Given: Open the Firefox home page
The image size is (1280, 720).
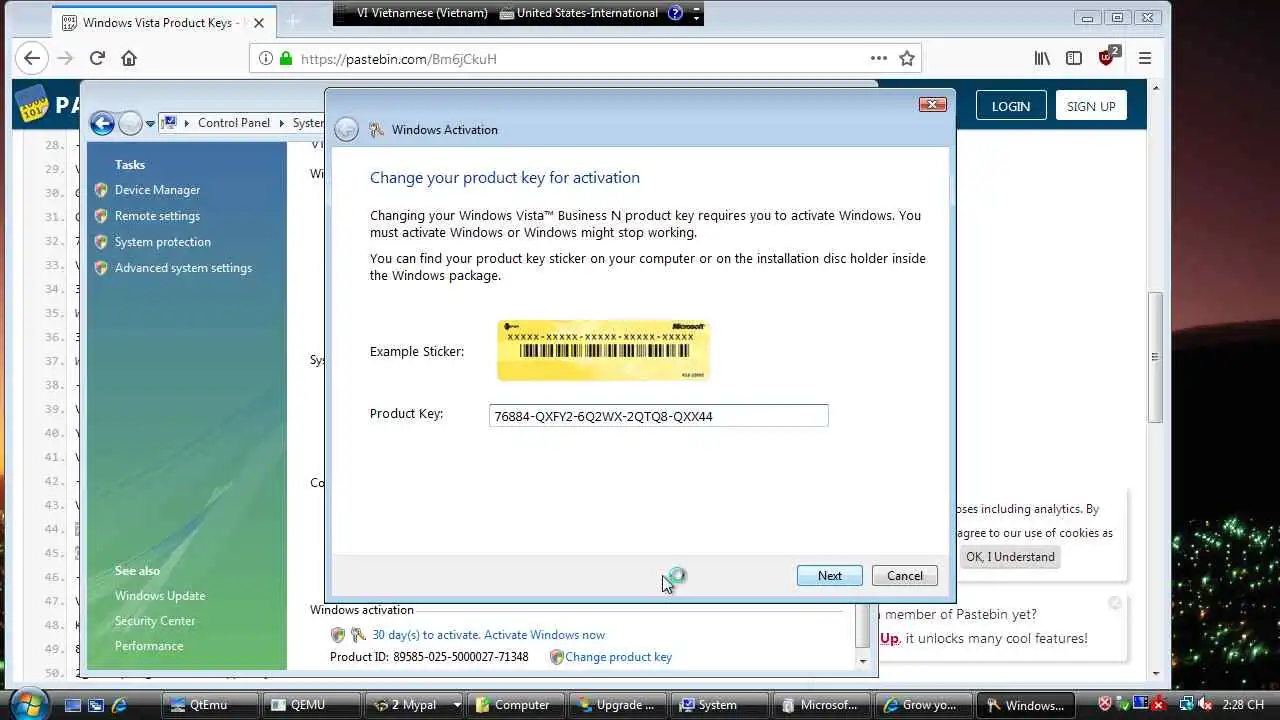Looking at the screenshot, I should click(129, 58).
